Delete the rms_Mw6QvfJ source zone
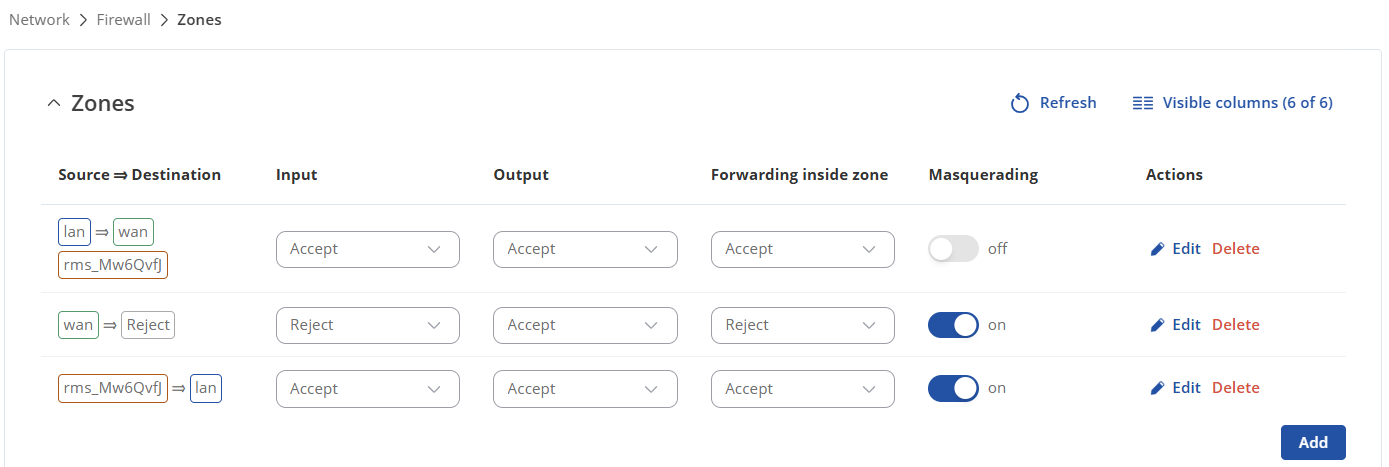The width and height of the screenshot is (1389, 467). click(x=1236, y=388)
